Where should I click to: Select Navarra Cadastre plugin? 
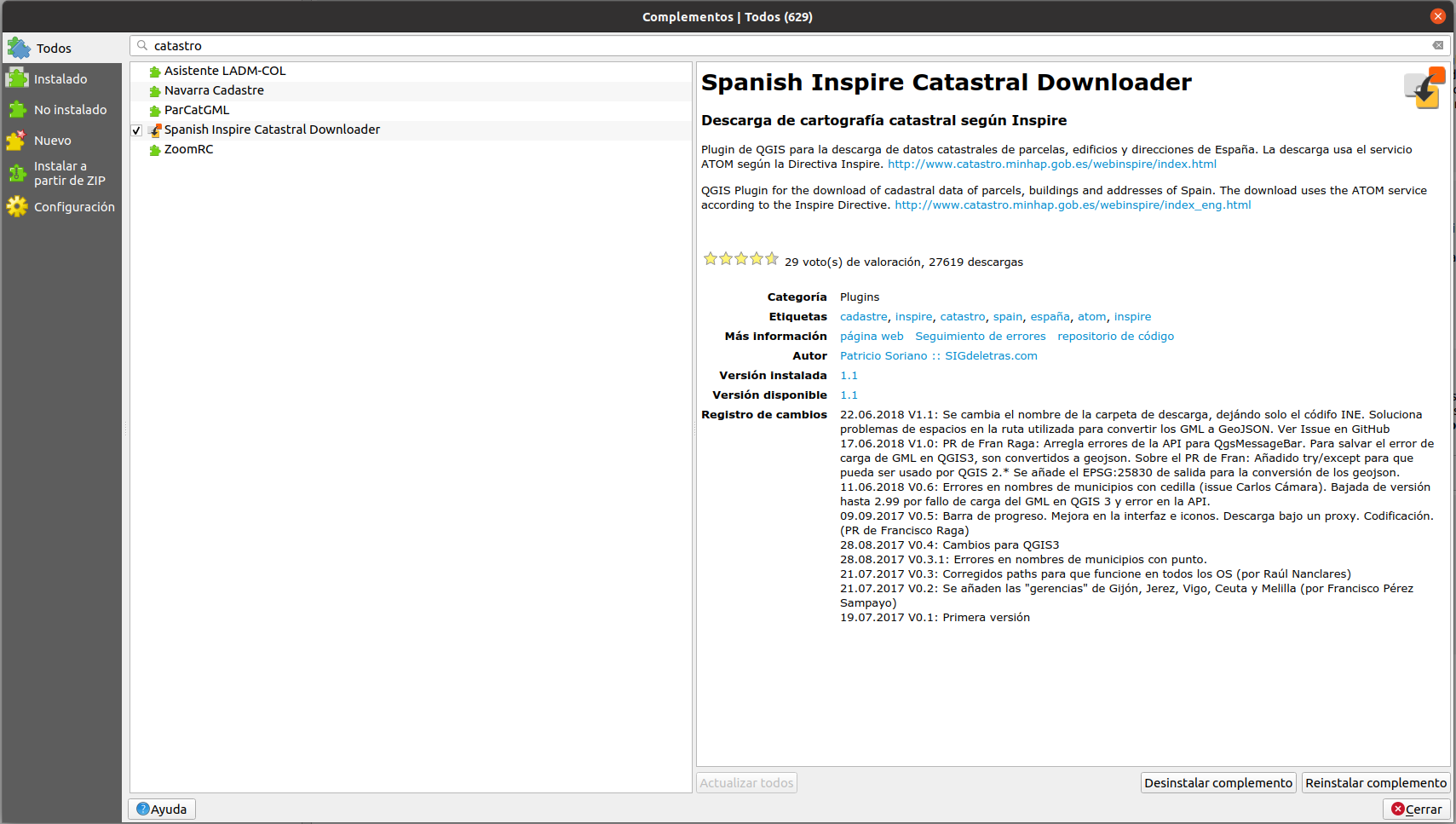411,90
